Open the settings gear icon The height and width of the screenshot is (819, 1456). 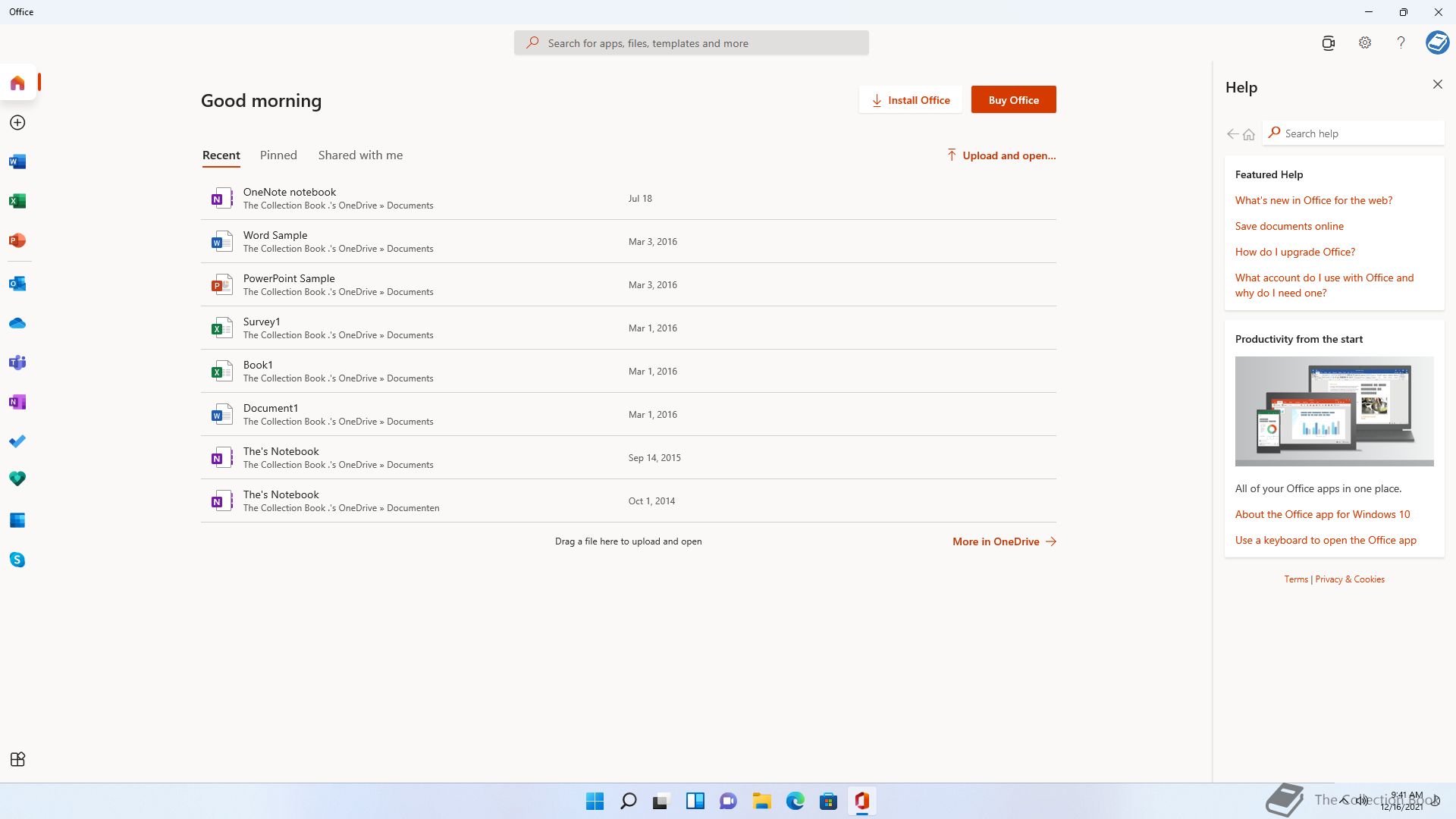(1364, 42)
